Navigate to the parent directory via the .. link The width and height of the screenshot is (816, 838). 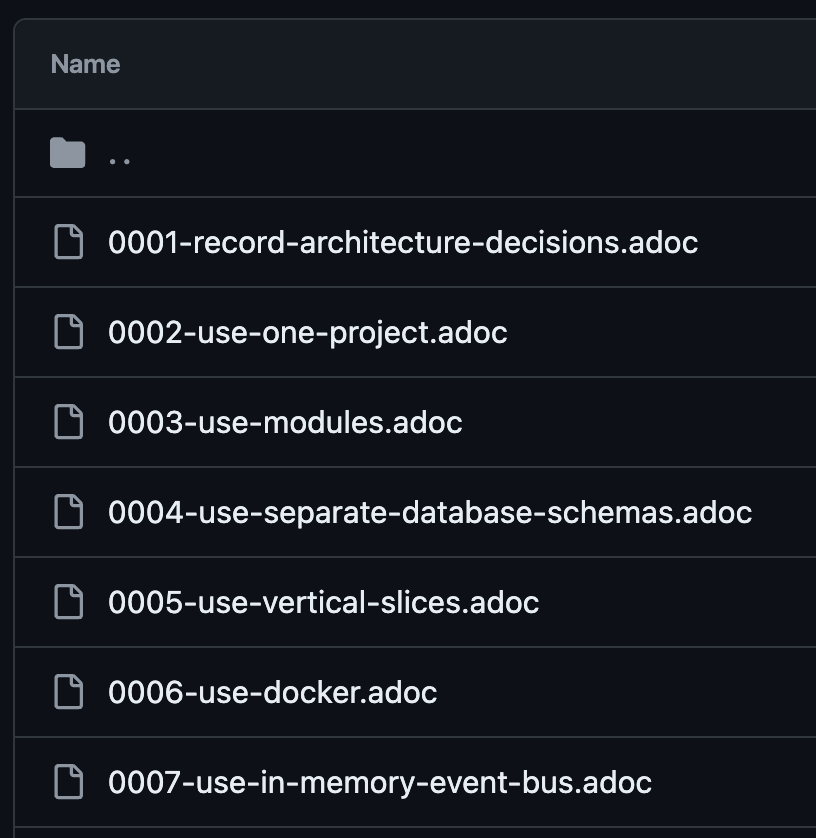(120, 155)
